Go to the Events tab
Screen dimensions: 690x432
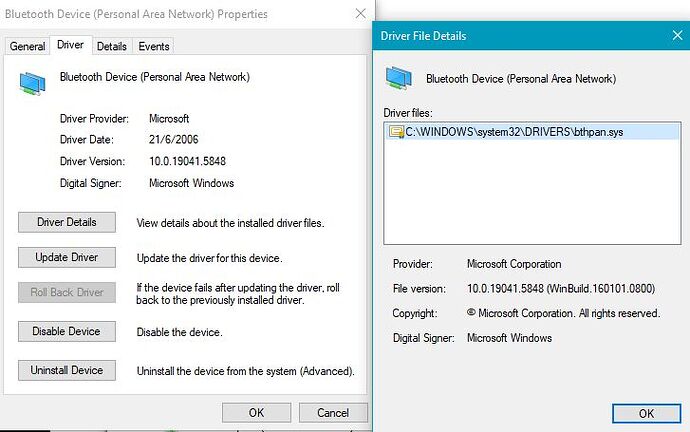pos(153,46)
